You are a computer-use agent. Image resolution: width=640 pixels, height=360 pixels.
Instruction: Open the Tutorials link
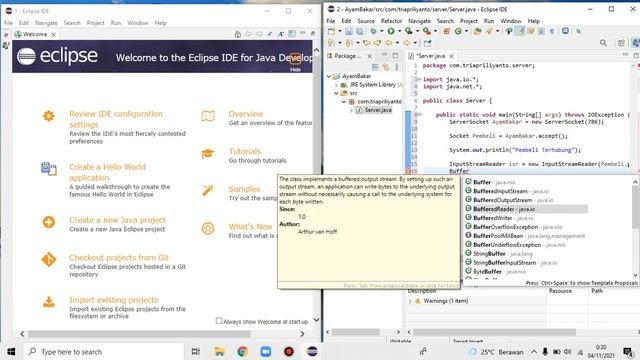point(244,151)
